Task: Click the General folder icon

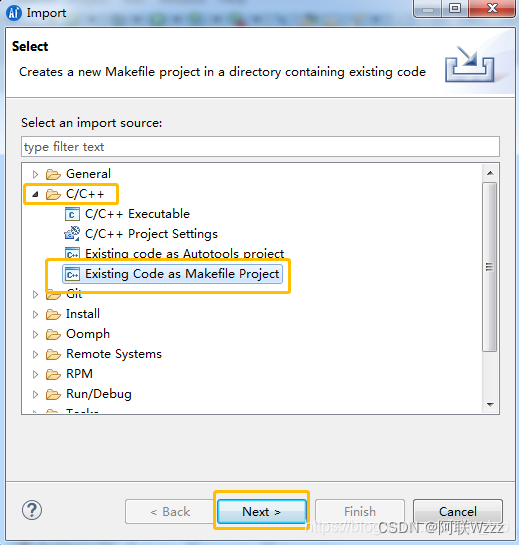Action: click(53, 174)
